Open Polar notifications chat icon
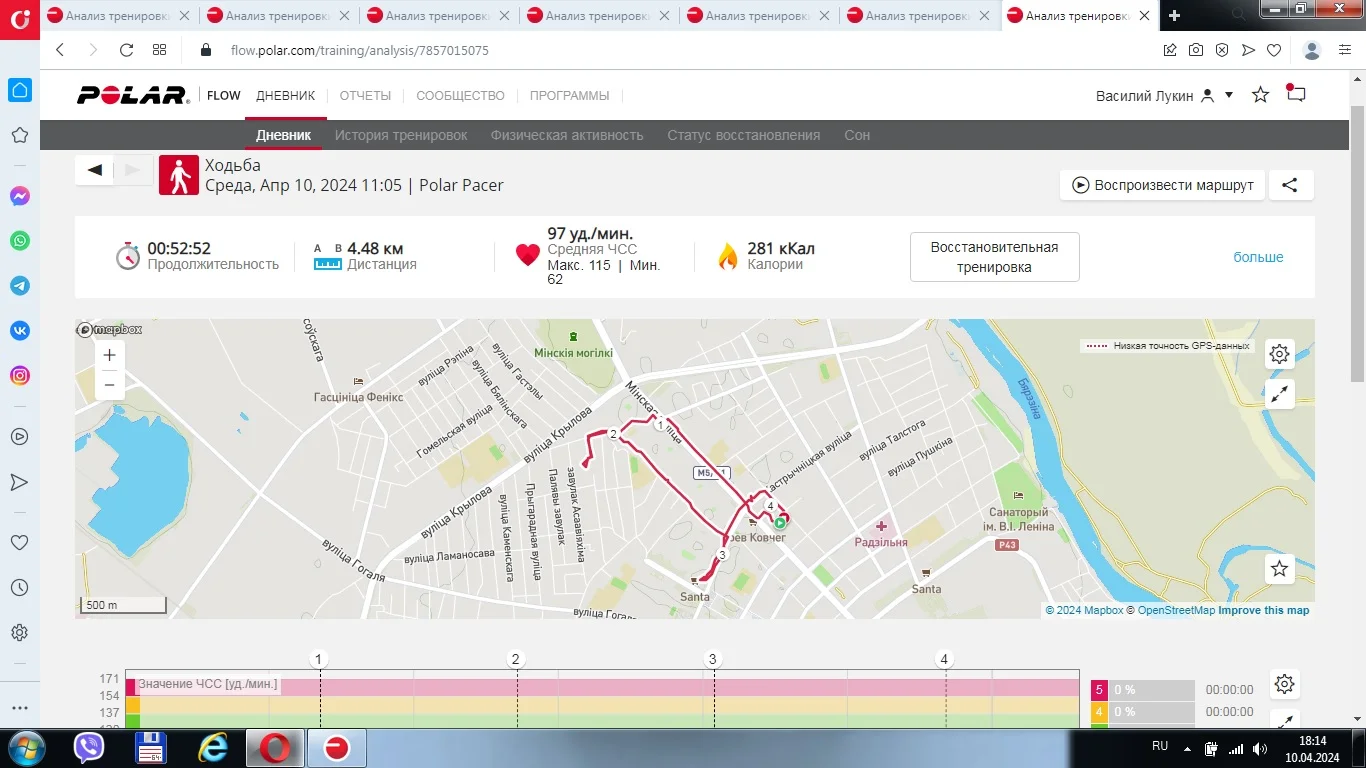1366x768 pixels. pyautogui.click(x=1296, y=94)
